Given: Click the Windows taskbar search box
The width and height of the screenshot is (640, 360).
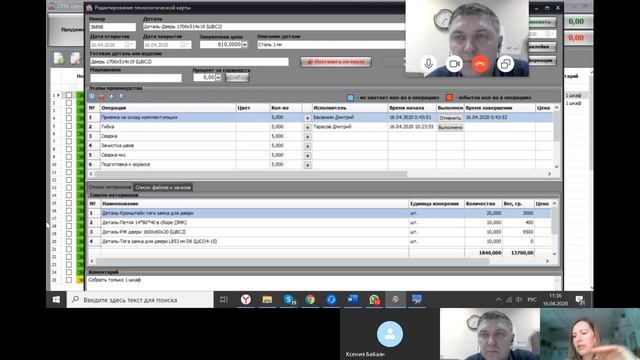Looking at the screenshot, I should pos(140,300).
